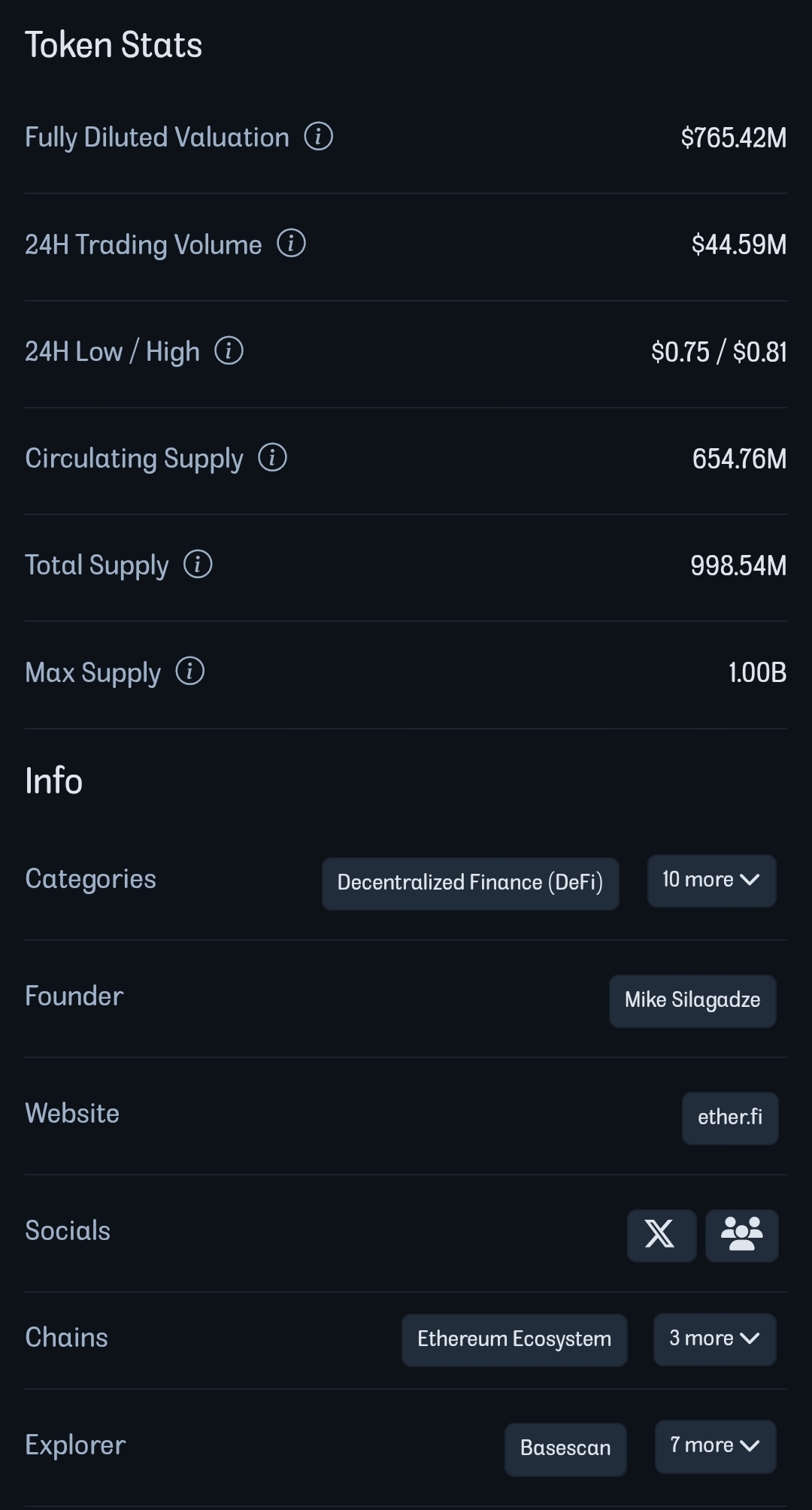Open the X (Twitter) social link
The image size is (812, 1510).
[x=661, y=1235]
